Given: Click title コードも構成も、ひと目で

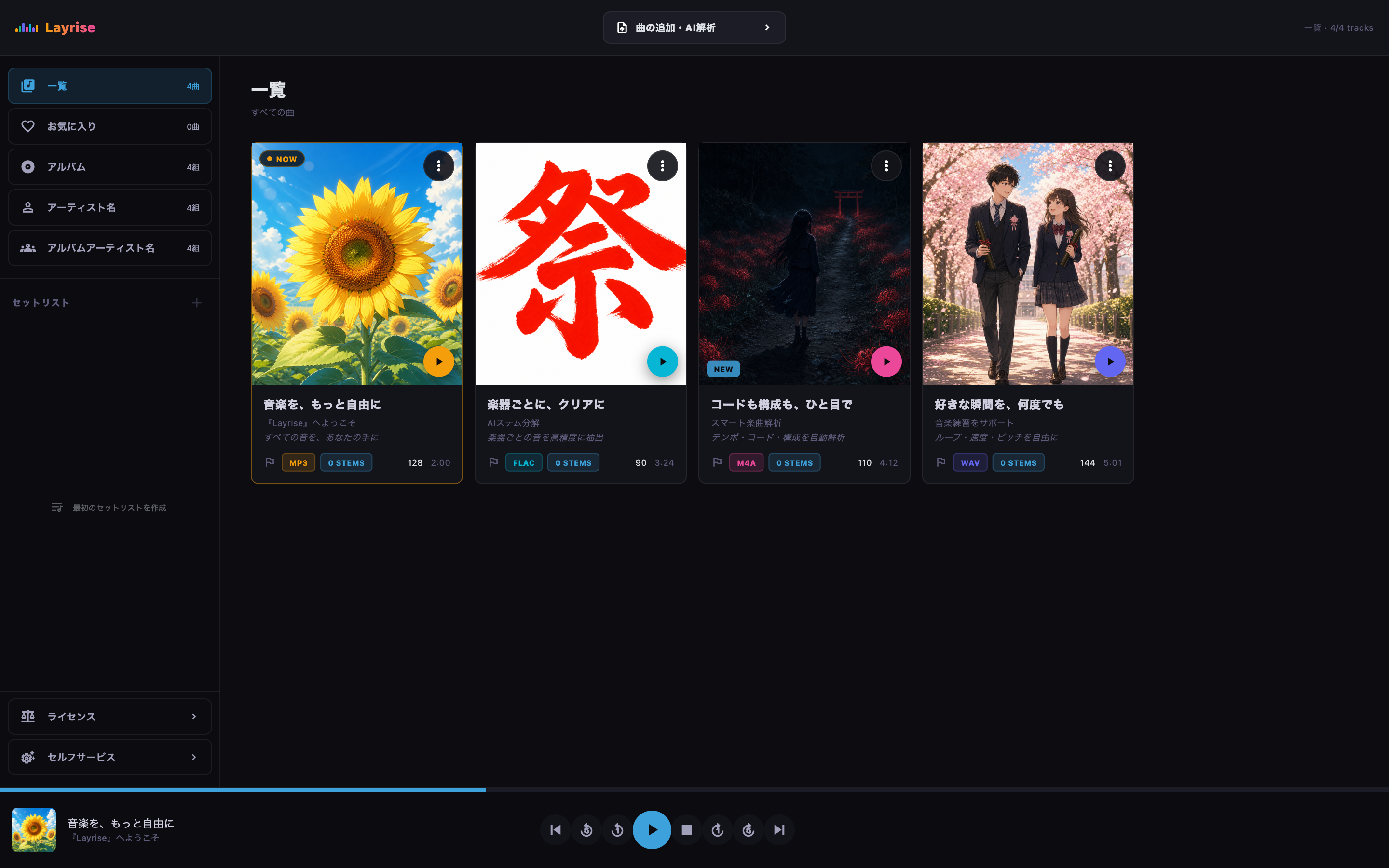Looking at the screenshot, I should [782, 405].
